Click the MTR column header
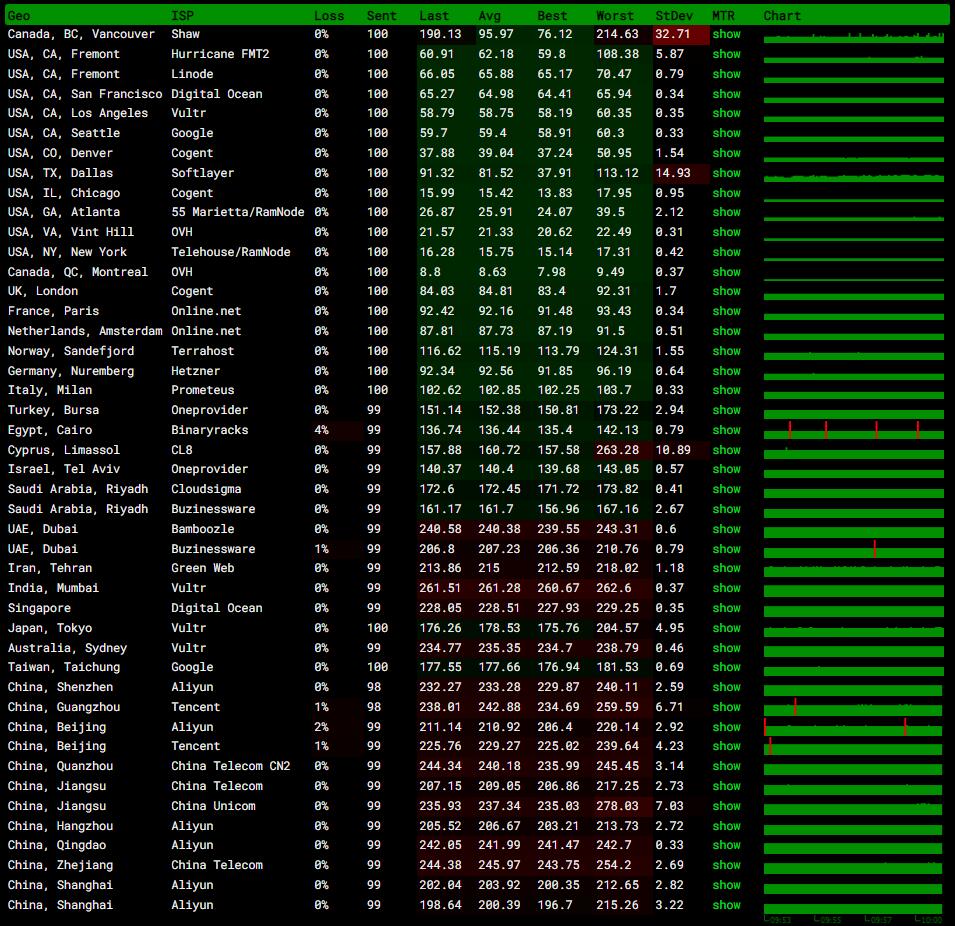 pyautogui.click(x=724, y=16)
